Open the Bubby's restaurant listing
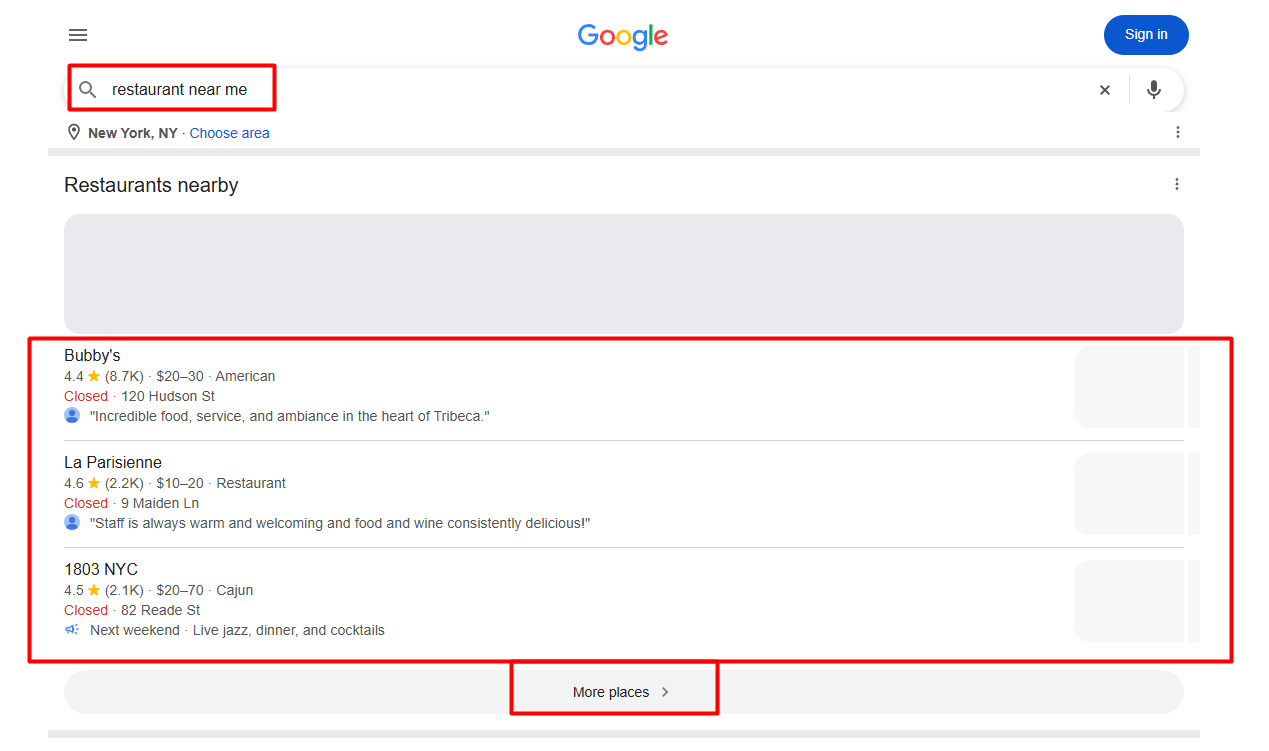The width and height of the screenshot is (1269, 751). coord(92,356)
